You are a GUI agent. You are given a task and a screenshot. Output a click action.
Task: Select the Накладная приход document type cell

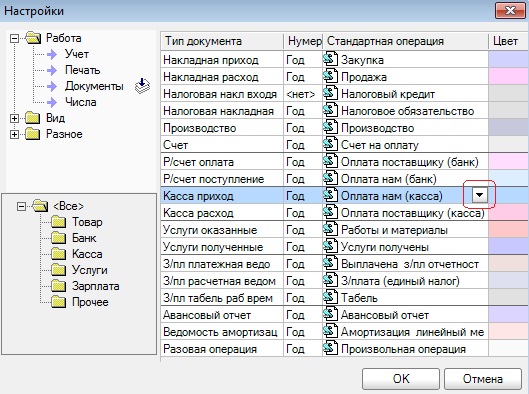pos(222,60)
